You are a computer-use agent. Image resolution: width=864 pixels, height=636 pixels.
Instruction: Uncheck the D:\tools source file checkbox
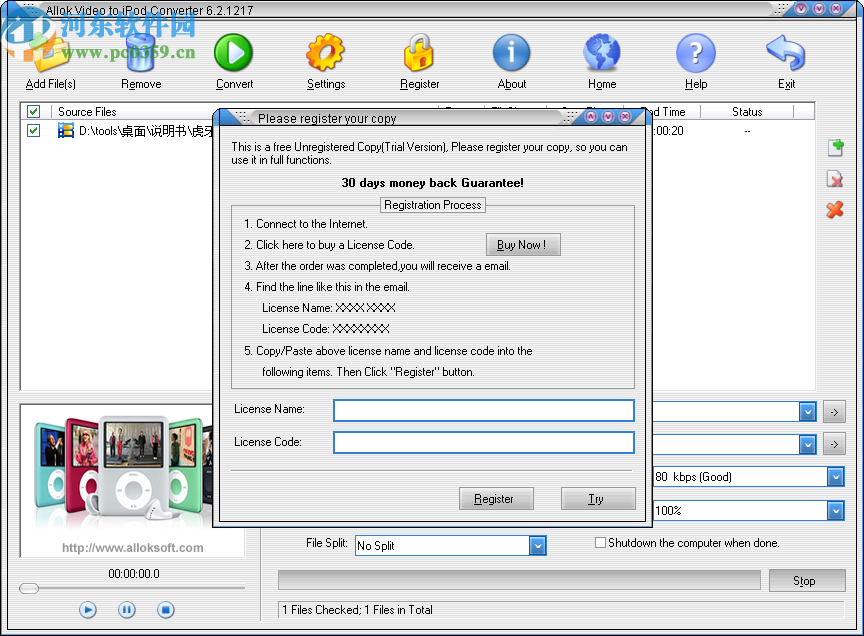(33, 130)
